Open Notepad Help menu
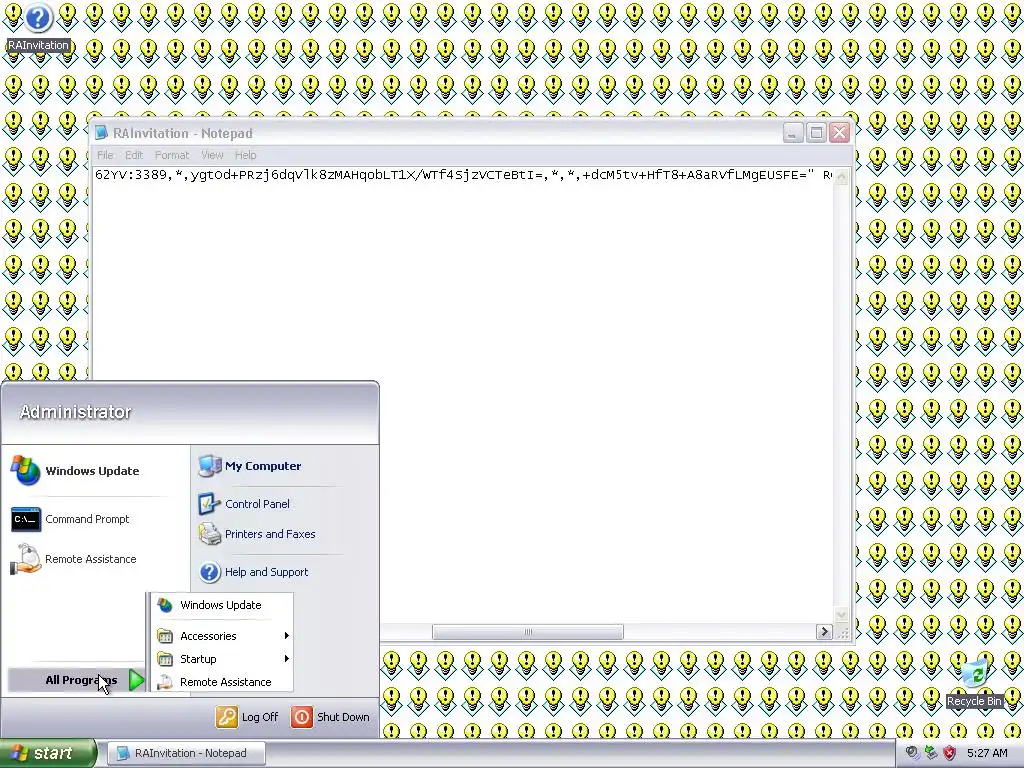Screen dimensions: 1024x768 point(246,155)
